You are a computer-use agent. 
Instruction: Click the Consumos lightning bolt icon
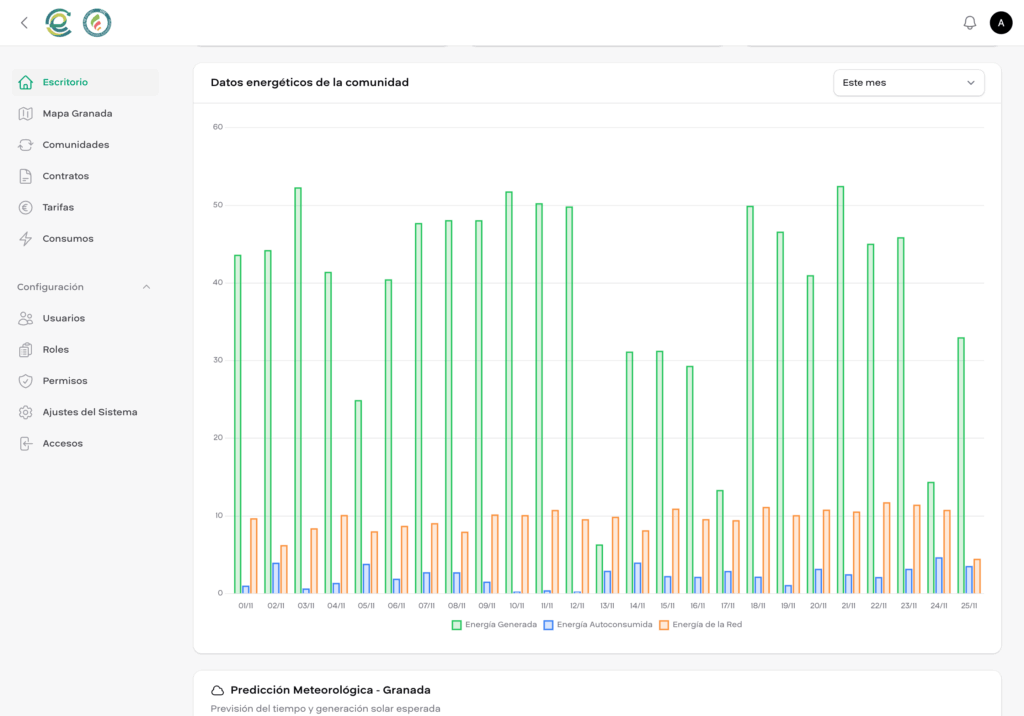[x=26, y=239]
